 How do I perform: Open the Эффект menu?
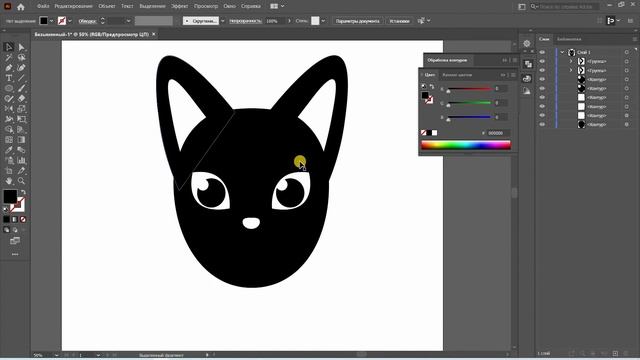coord(180,7)
